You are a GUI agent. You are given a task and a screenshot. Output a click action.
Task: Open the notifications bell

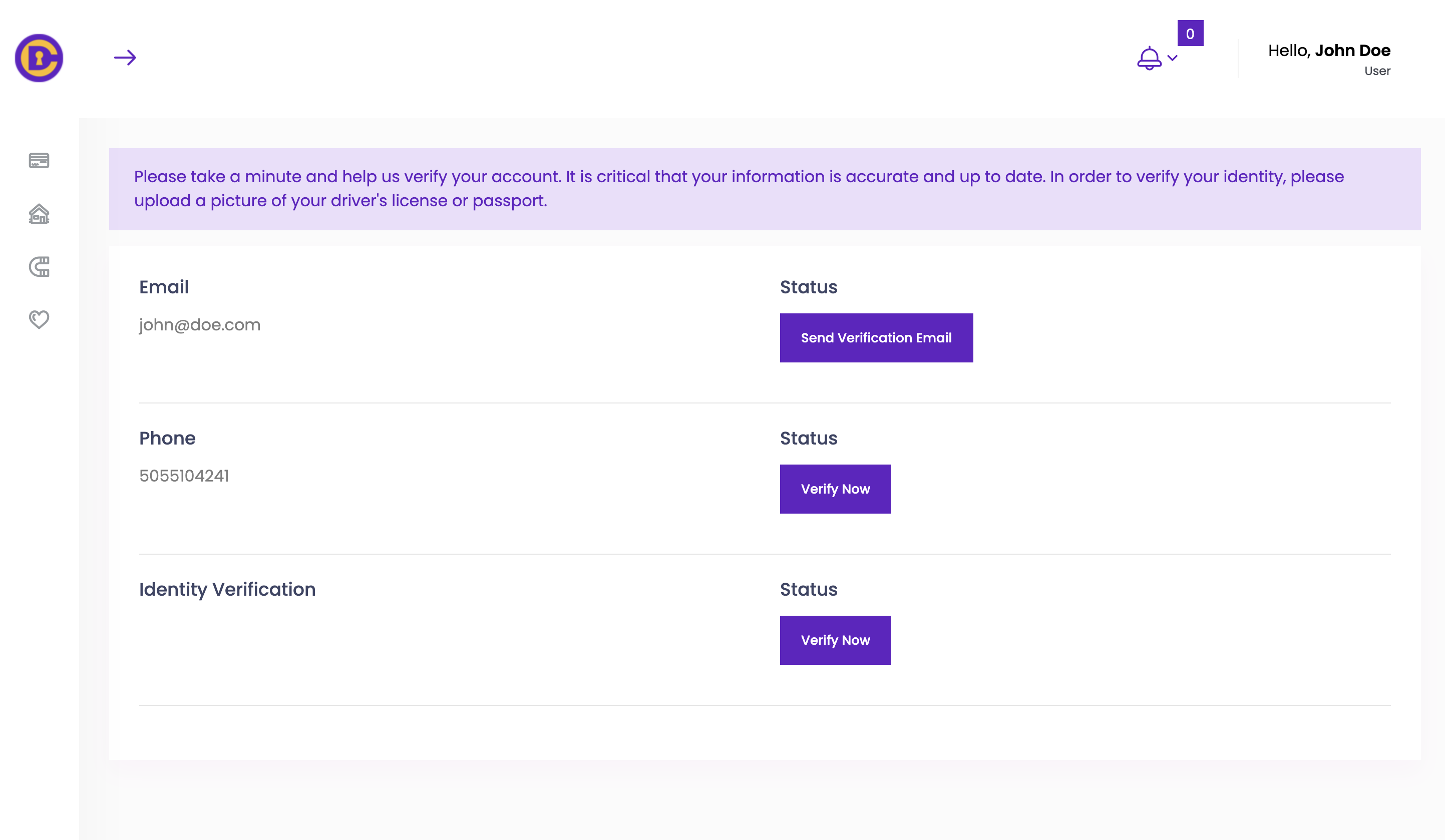coord(1149,58)
